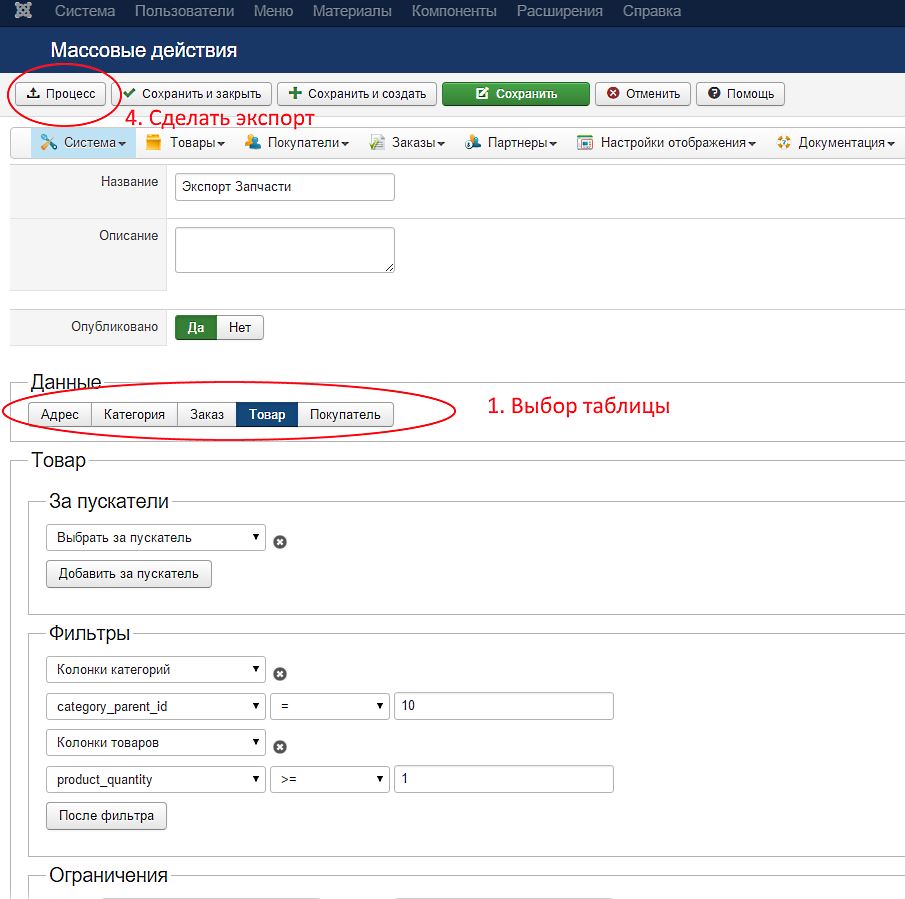Open the Колонки товаров dropdown
The height and width of the screenshot is (899, 905).
(156, 743)
